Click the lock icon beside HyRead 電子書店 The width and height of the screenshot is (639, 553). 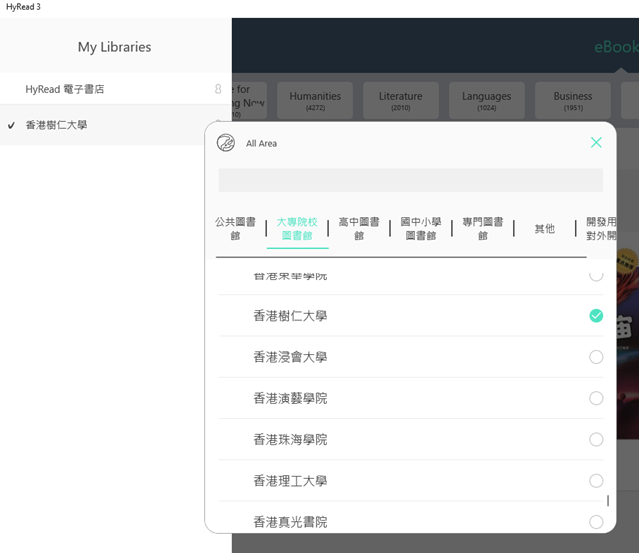218,89
